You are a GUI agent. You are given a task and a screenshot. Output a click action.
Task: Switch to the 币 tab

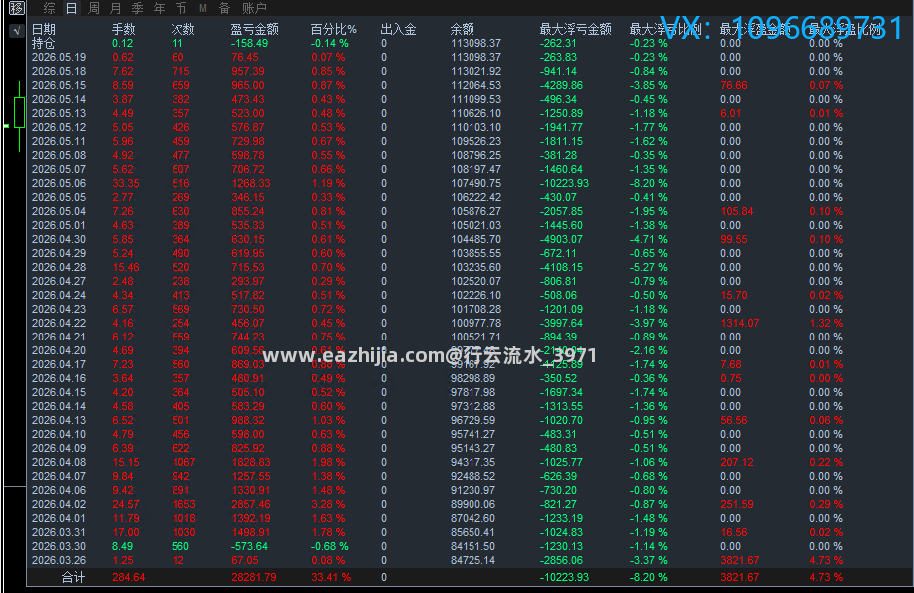181,8
